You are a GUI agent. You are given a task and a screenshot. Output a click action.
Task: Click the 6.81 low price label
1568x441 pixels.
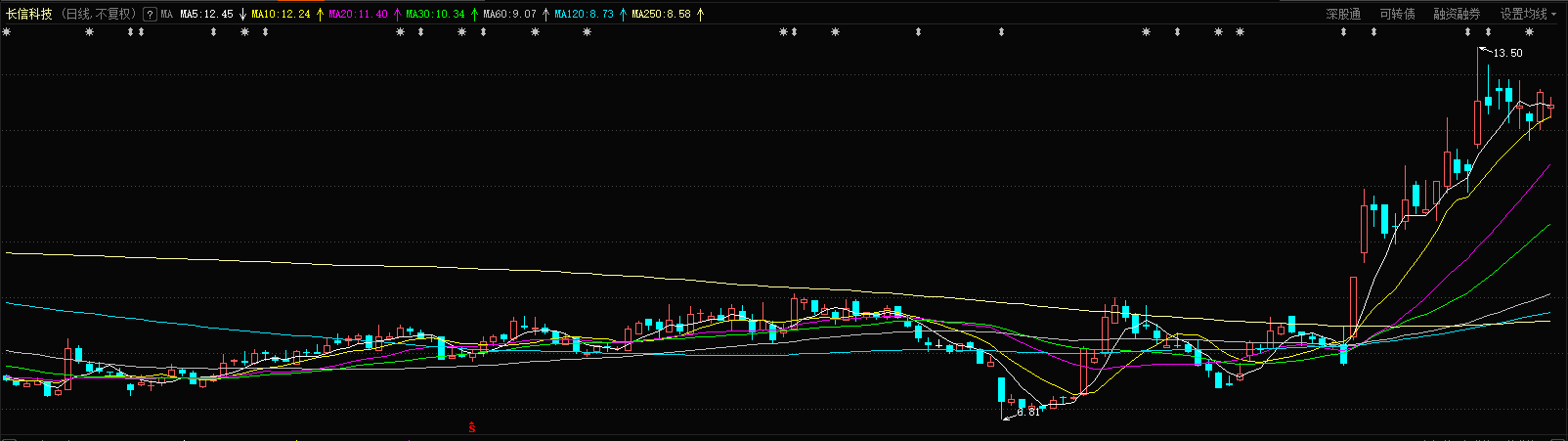click(1028, 412)
